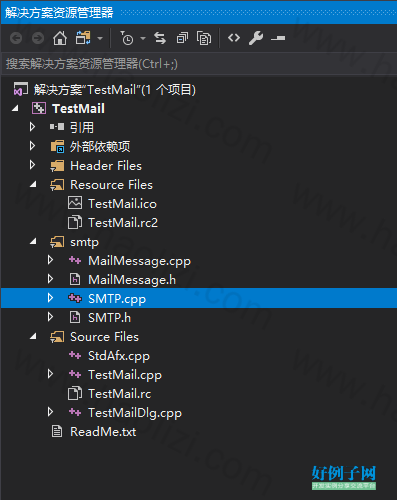Click the TestMail project icon
Viewport: 397px width, 500px height.
[x=39, y=108]
